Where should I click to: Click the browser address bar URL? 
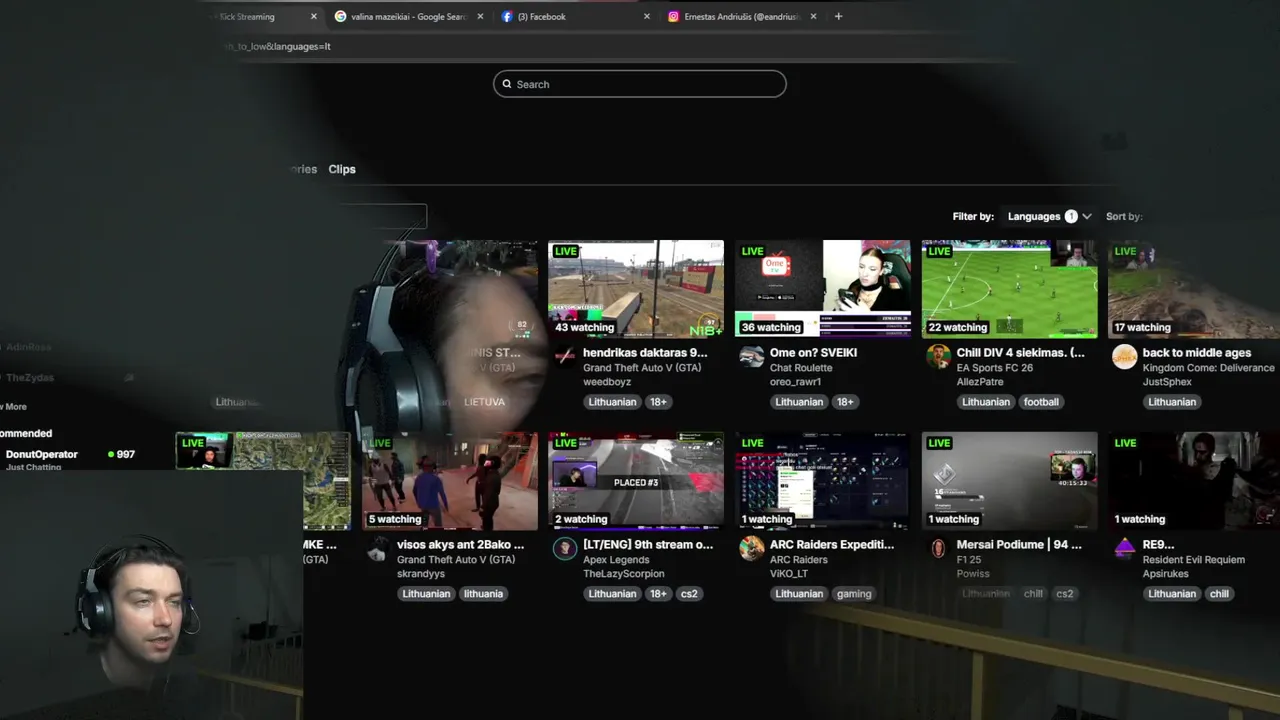pyautogui.click(x=277, y=46)
